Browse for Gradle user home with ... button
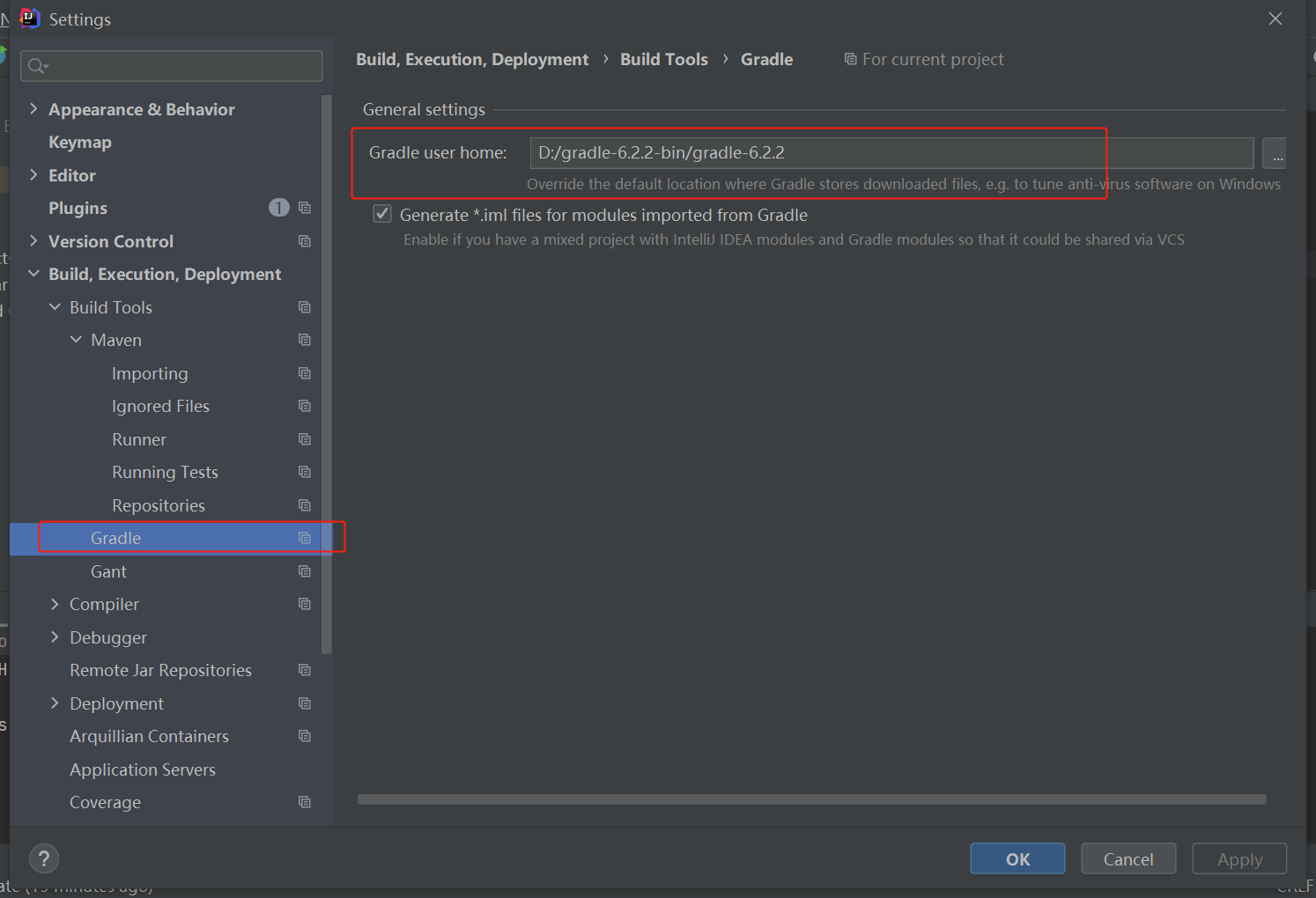1316x898 pixels. pos(1275,153)
